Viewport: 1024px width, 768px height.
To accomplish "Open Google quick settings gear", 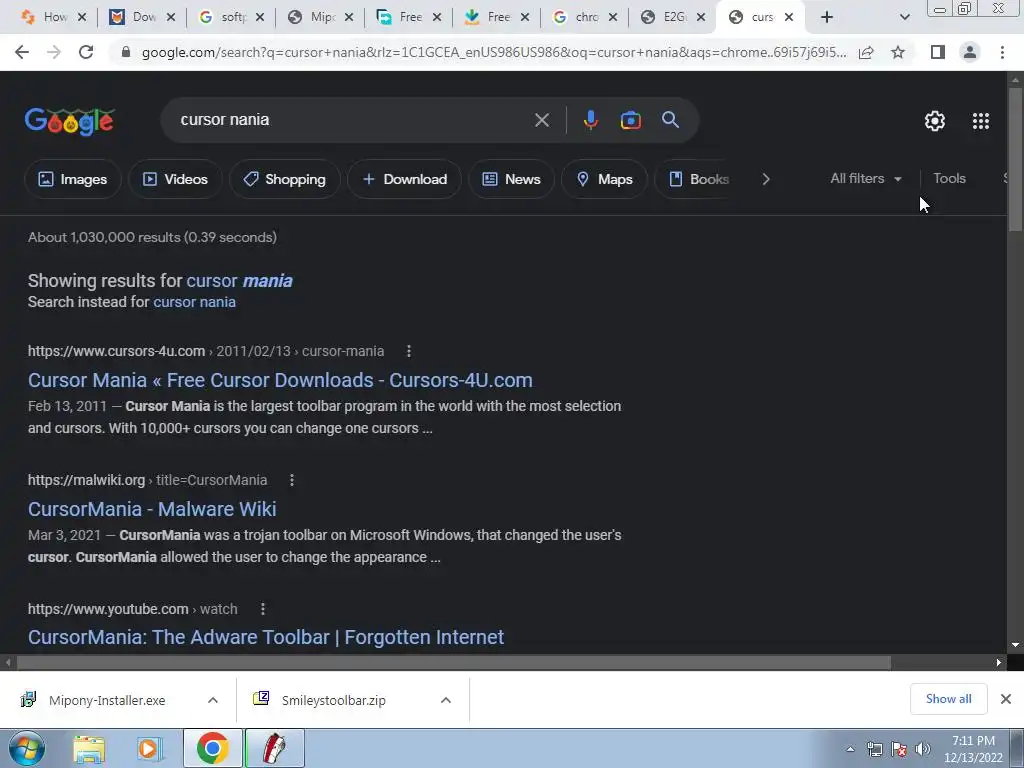I will tap(935, 121).
